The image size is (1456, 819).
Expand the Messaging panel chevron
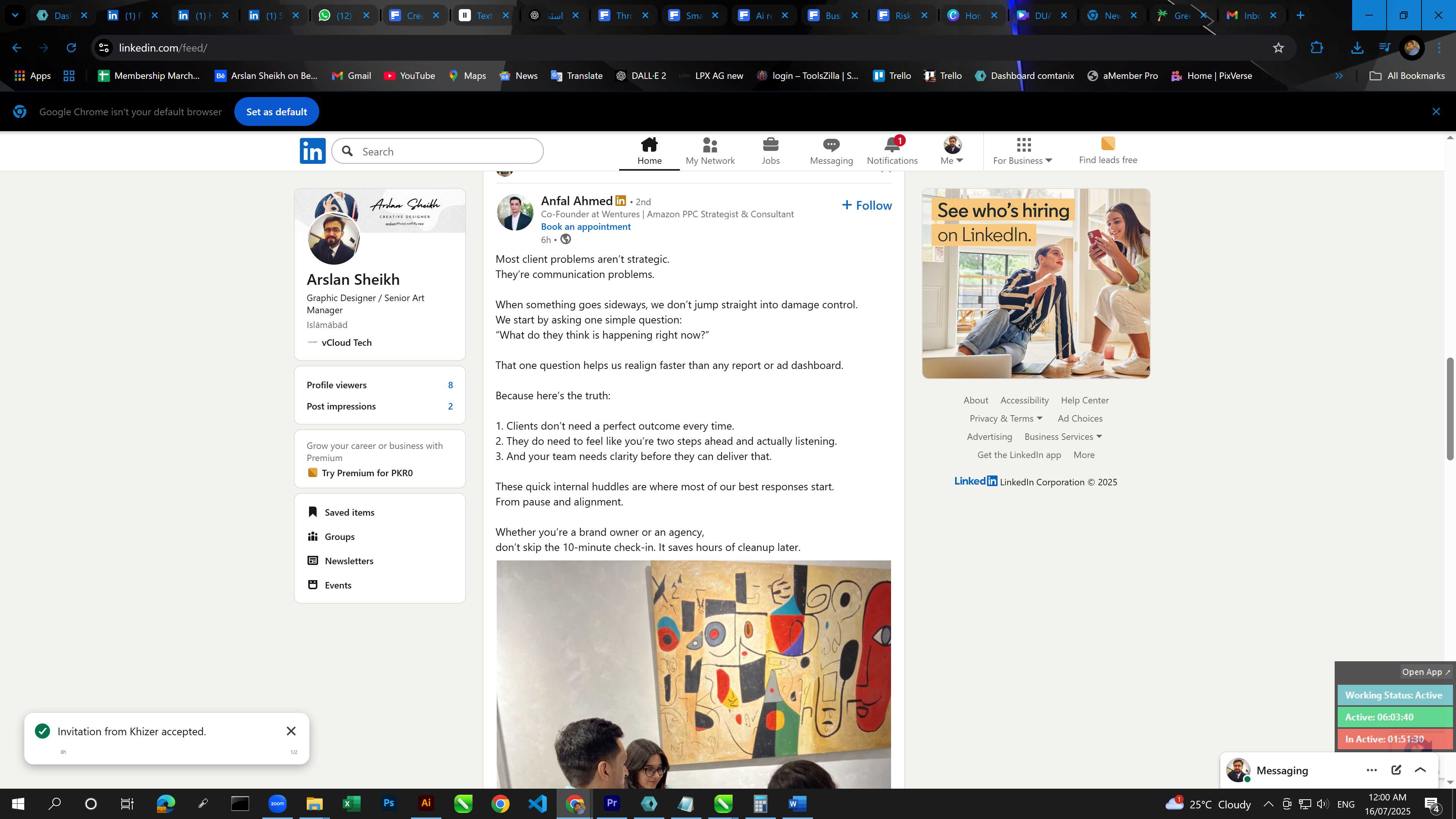click(x=1420, y=770)
